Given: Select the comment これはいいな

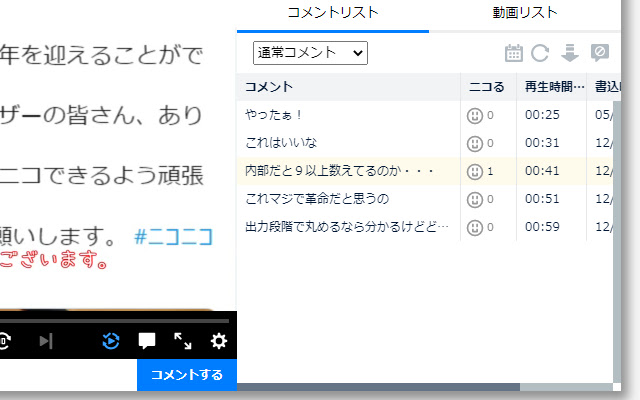Looking at the screenshot, I should click(x=281, y=143).
